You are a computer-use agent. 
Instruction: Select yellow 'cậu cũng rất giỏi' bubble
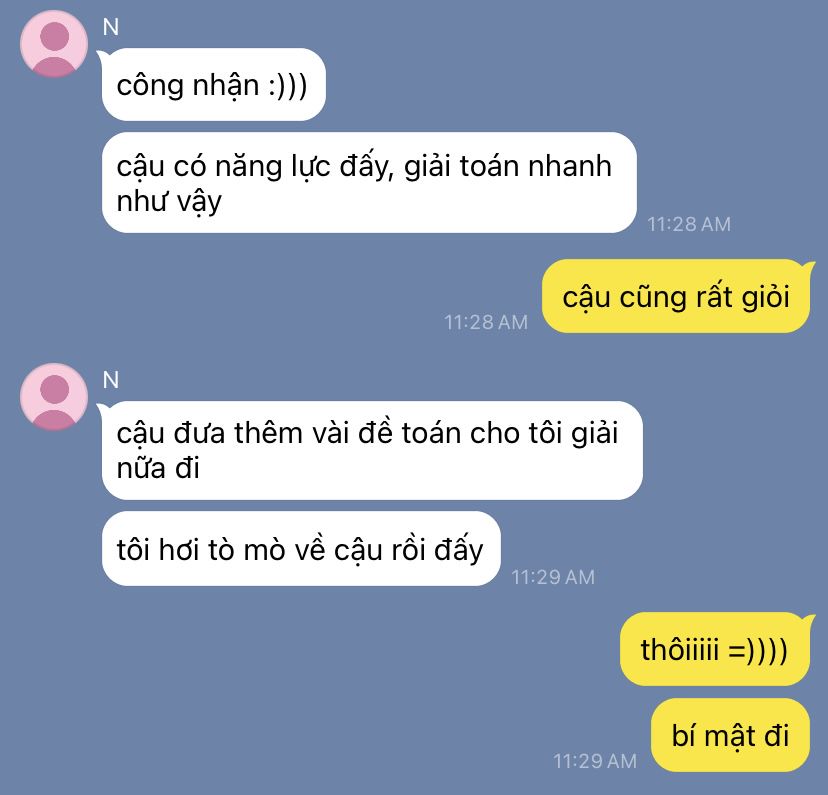click(675, 296)
